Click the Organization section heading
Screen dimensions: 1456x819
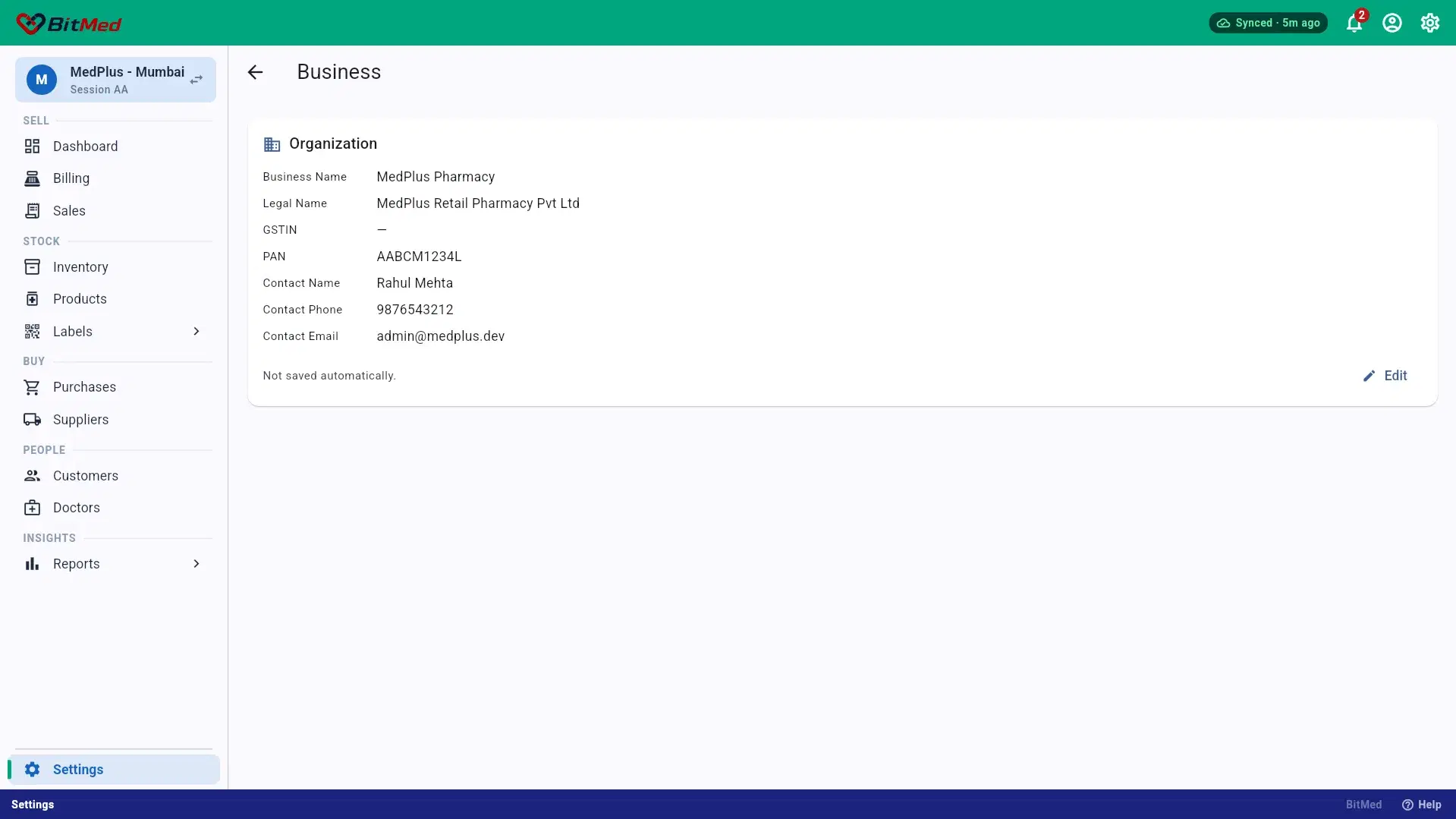click(333, 144)
